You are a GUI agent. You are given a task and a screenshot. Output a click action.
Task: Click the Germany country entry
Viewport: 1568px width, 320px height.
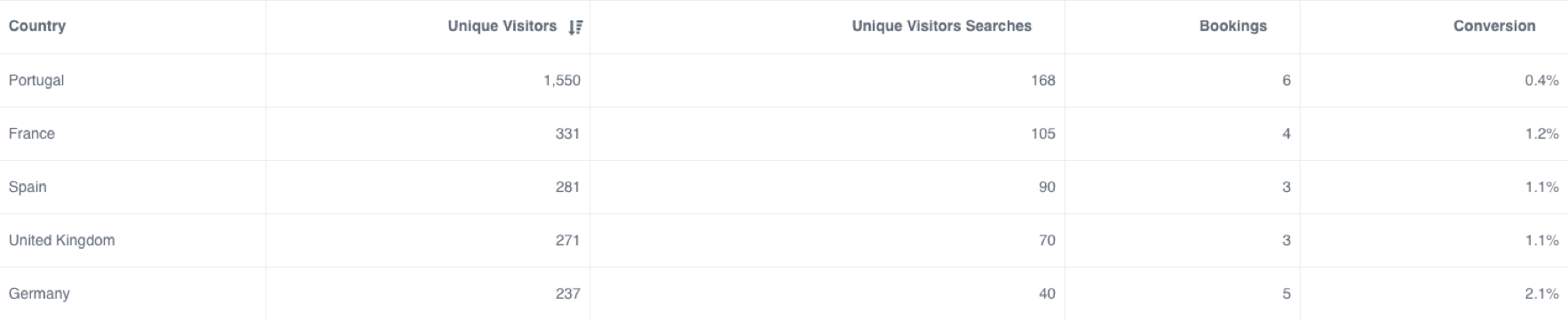[39, 293]
